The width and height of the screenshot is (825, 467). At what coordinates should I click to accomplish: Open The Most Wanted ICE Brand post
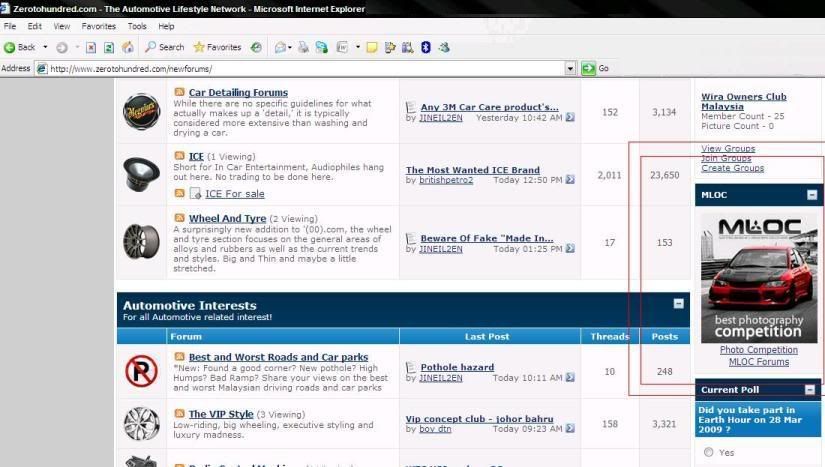pos(472,170)
